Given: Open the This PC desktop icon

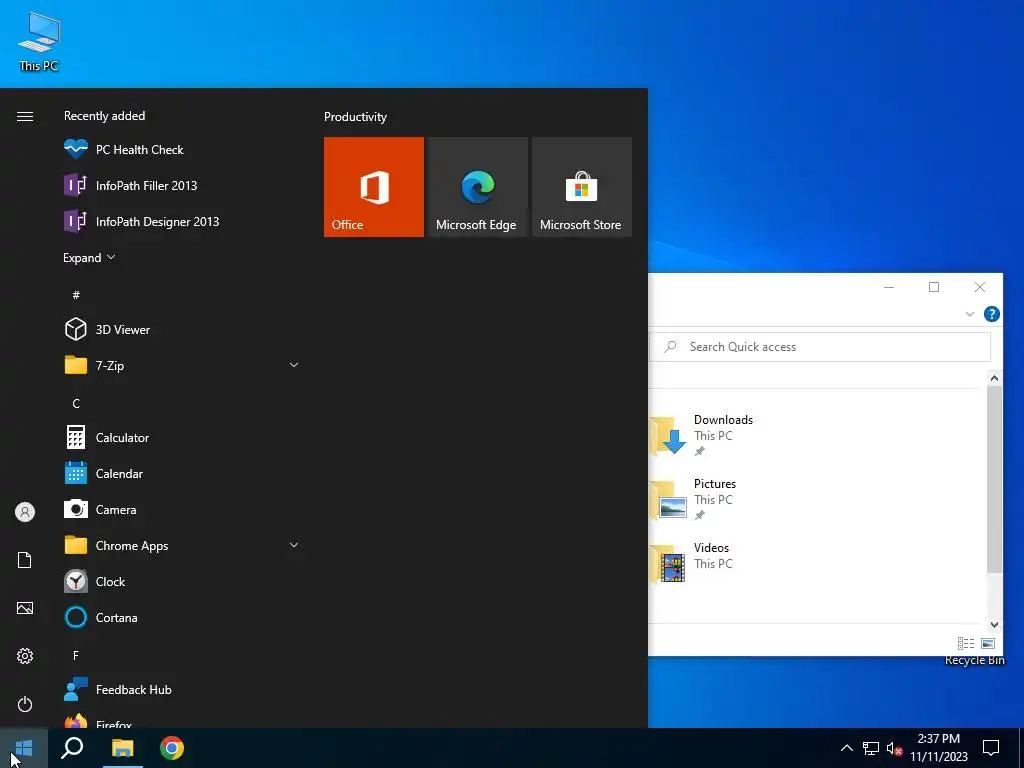Looking at the screenshot, I should (39, 40).
